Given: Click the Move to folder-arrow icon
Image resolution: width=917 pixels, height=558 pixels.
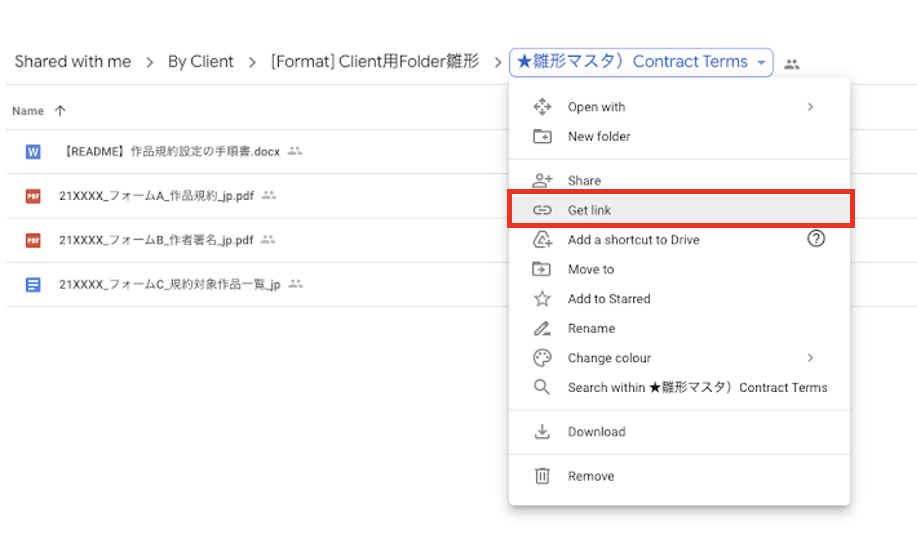Looking at the screenshot, I should (542, 269).
